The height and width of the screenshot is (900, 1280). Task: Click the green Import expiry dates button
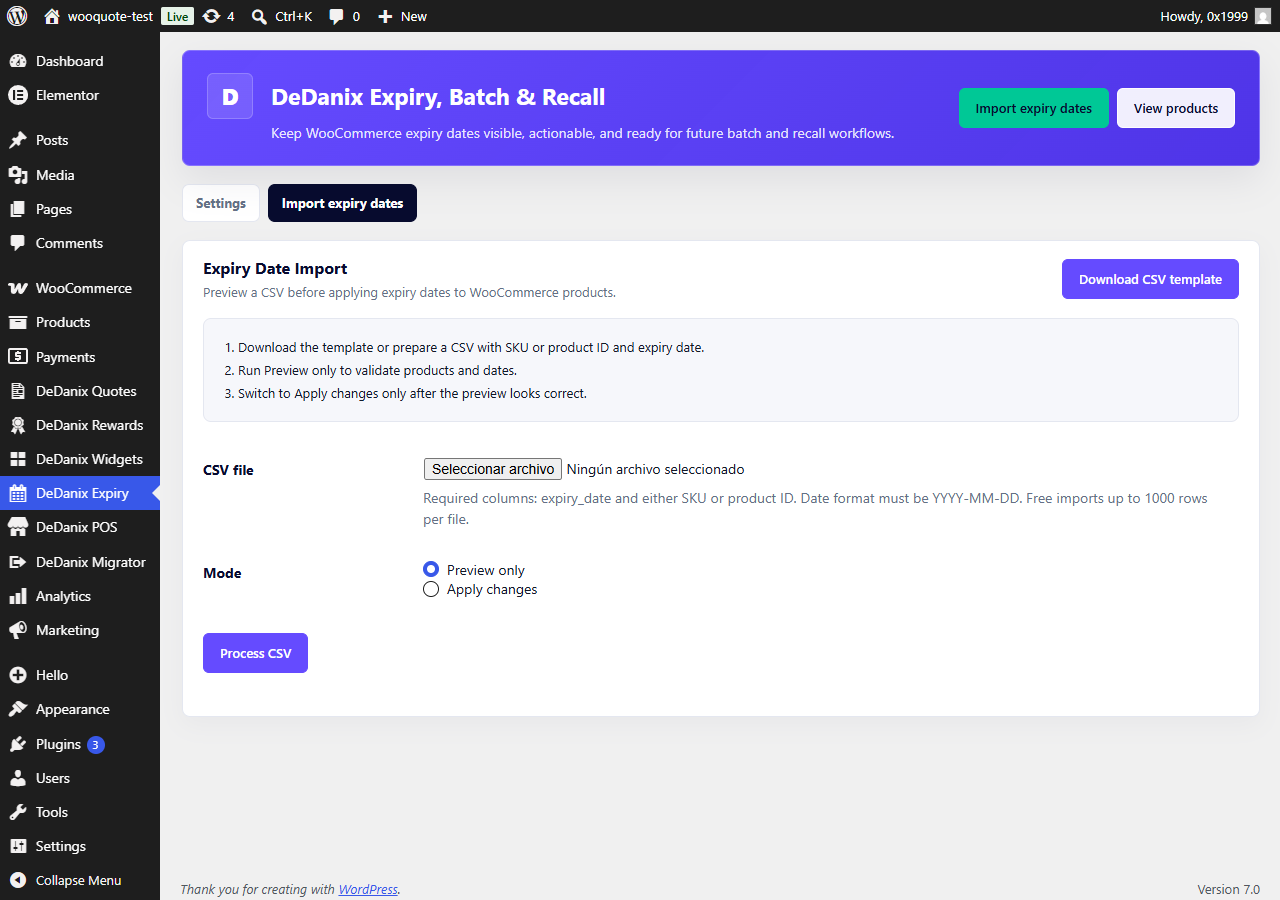tap(1034, 108)
